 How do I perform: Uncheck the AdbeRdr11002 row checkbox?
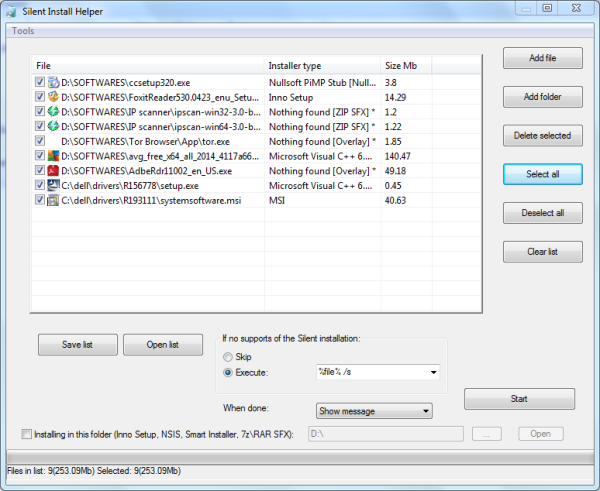click(40, 170)
